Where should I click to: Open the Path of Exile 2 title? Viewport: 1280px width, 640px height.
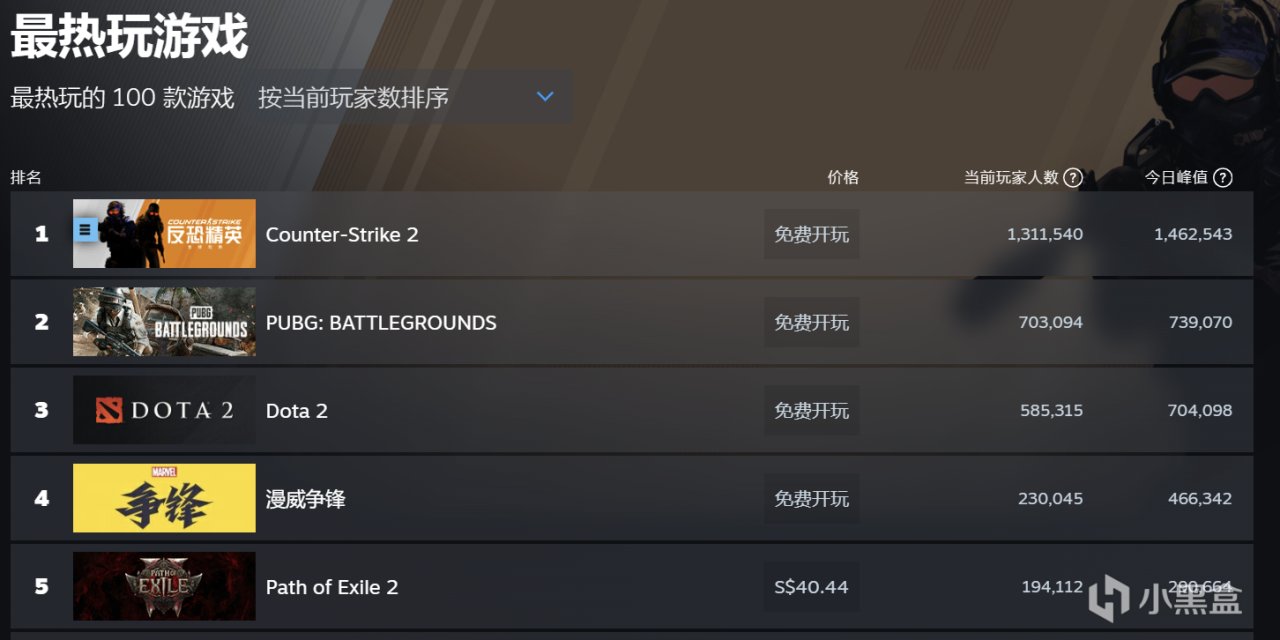click(x=332, y=586)
